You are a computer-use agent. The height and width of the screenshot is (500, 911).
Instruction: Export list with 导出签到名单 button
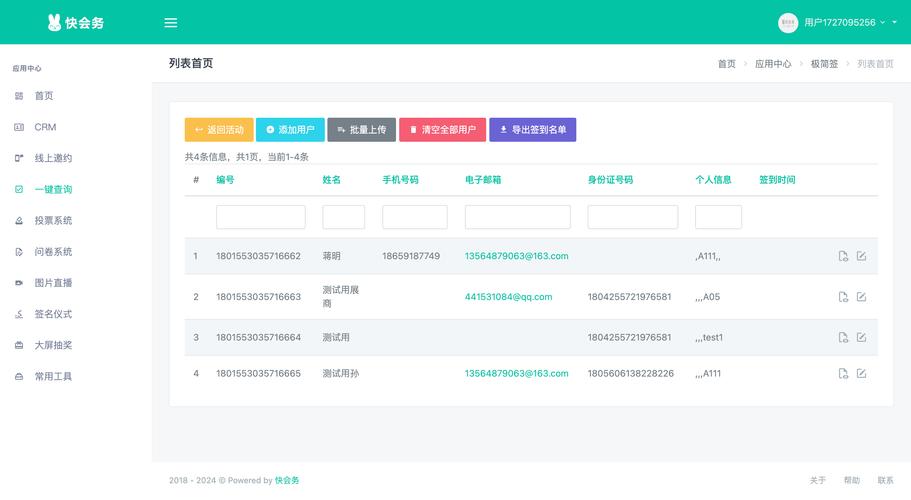pos(532,130)
